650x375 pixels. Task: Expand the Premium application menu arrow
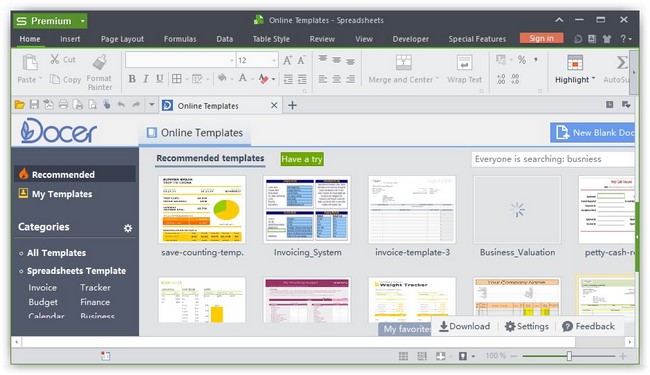[82, 21]
